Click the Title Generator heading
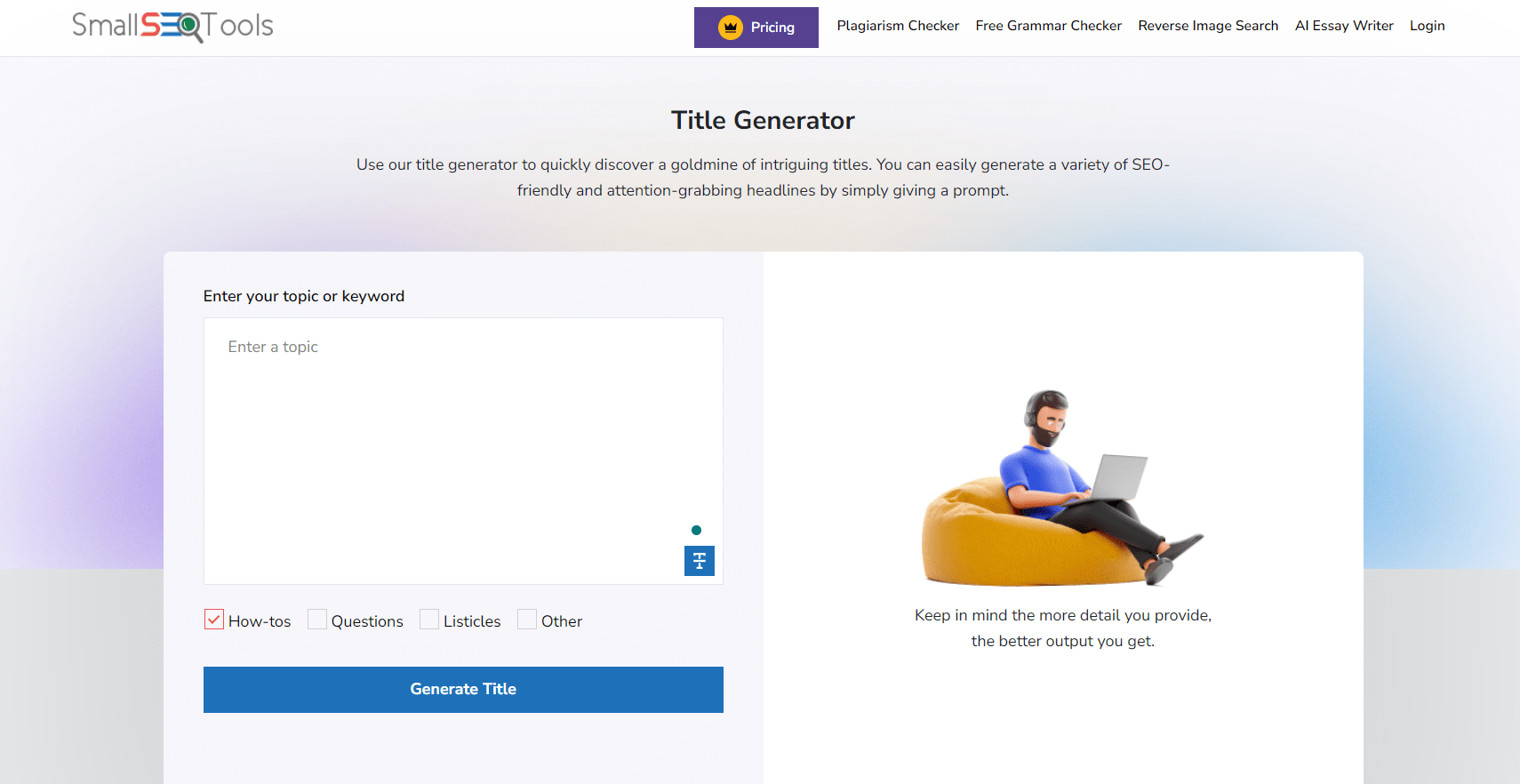 pos(763,120)
